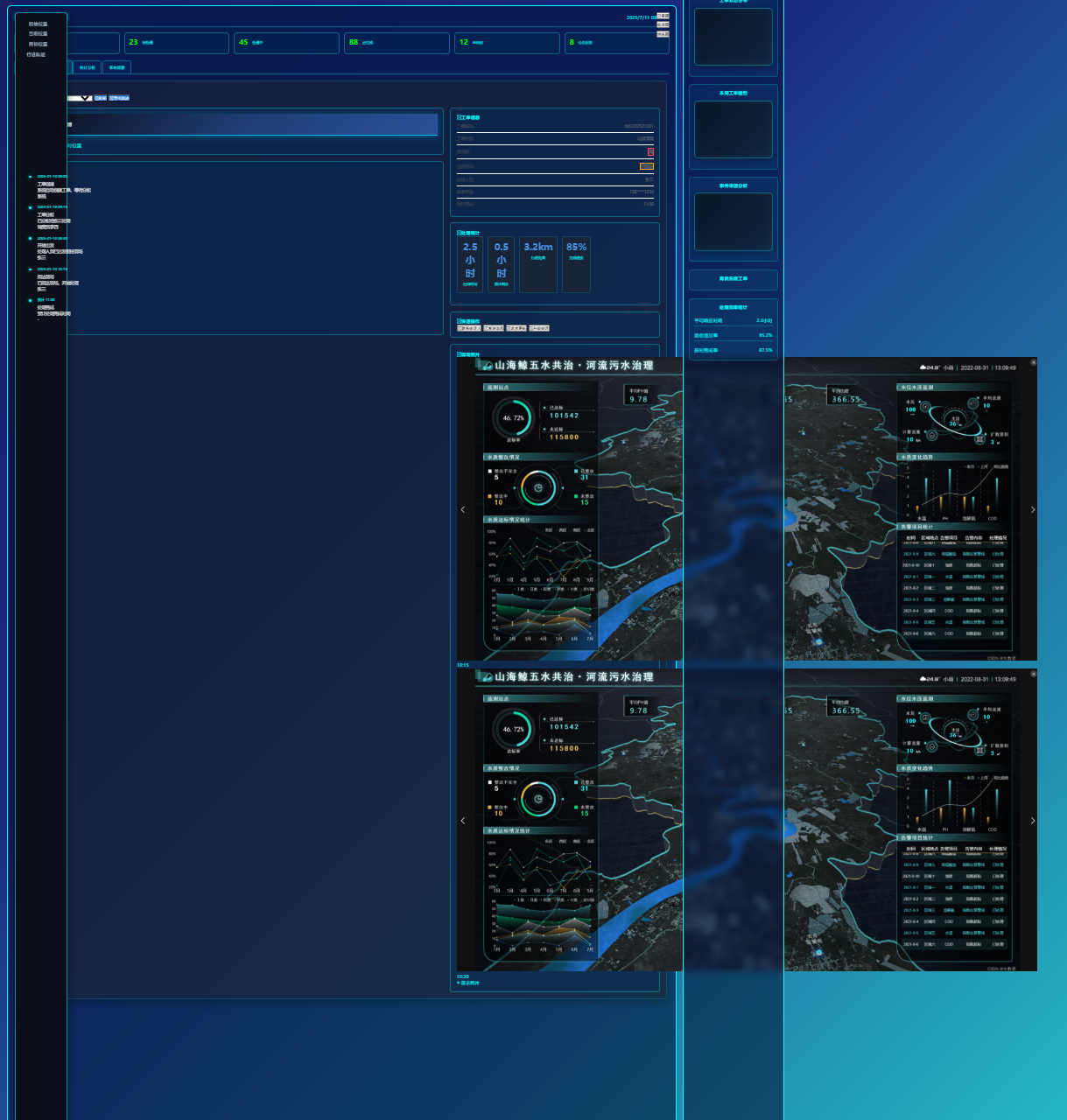Click the left arrow on the first photo carousel
The height and width of the screenshot is (1120, 1067).
click(x=462, y=509)
